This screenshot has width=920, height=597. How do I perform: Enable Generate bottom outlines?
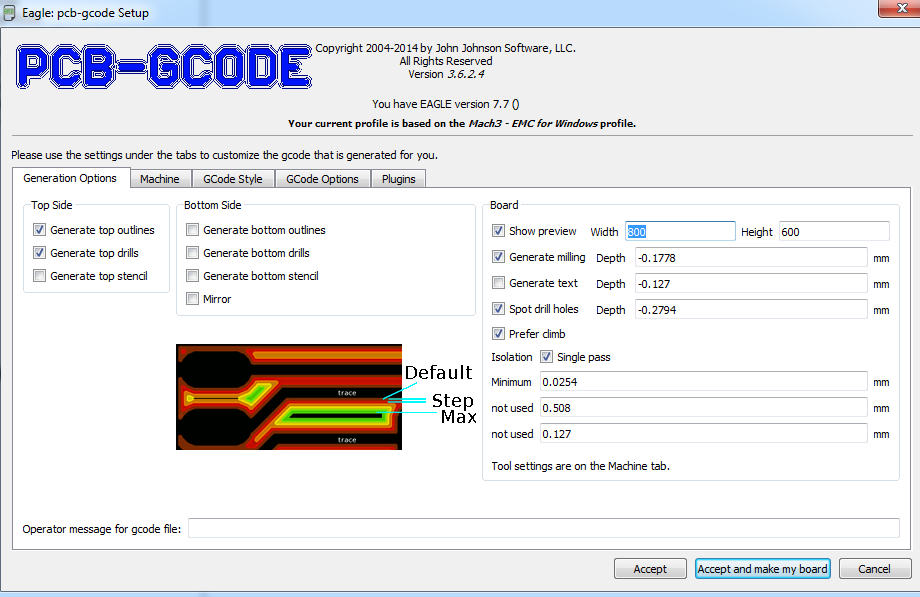click(192, 230)
